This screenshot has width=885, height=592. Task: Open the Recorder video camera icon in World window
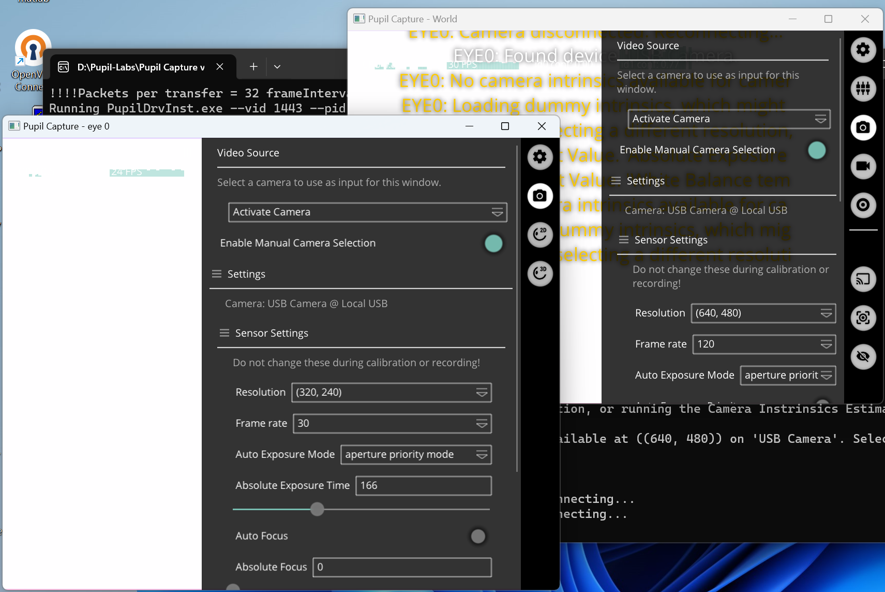(x=863, y=166)
